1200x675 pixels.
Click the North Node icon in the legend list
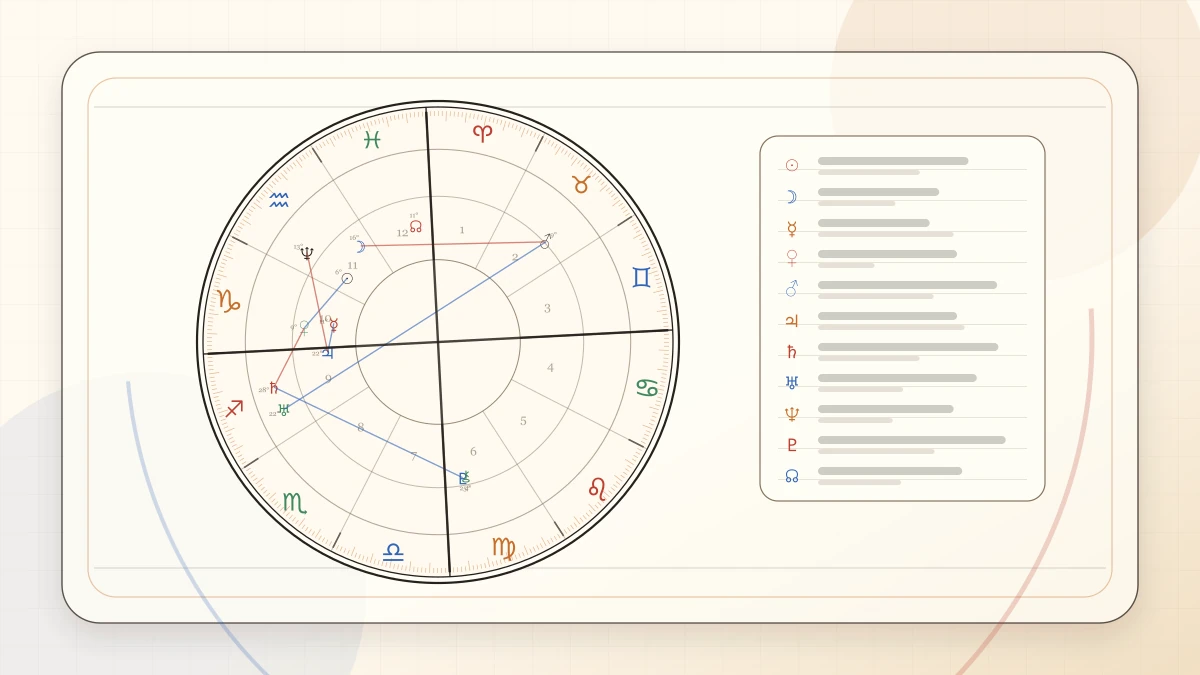pyautogui.click(x=792, y=476)
